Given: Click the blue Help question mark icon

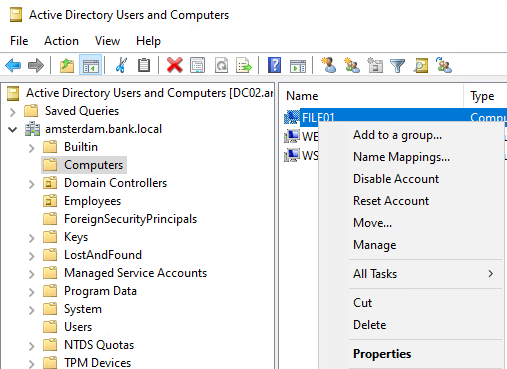Looking at the screenshot, I should pos(274,65).
